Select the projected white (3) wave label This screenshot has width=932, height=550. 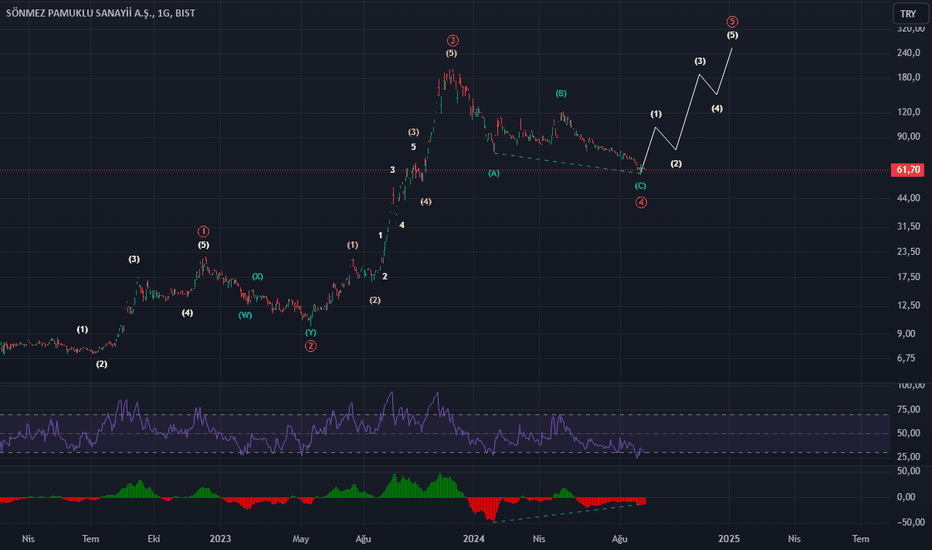(x=700, y=61)
